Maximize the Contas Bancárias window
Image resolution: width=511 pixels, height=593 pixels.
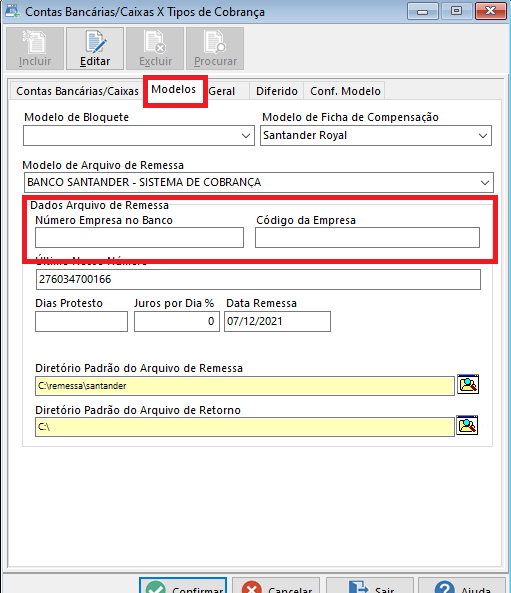click(x=457, y=11)
